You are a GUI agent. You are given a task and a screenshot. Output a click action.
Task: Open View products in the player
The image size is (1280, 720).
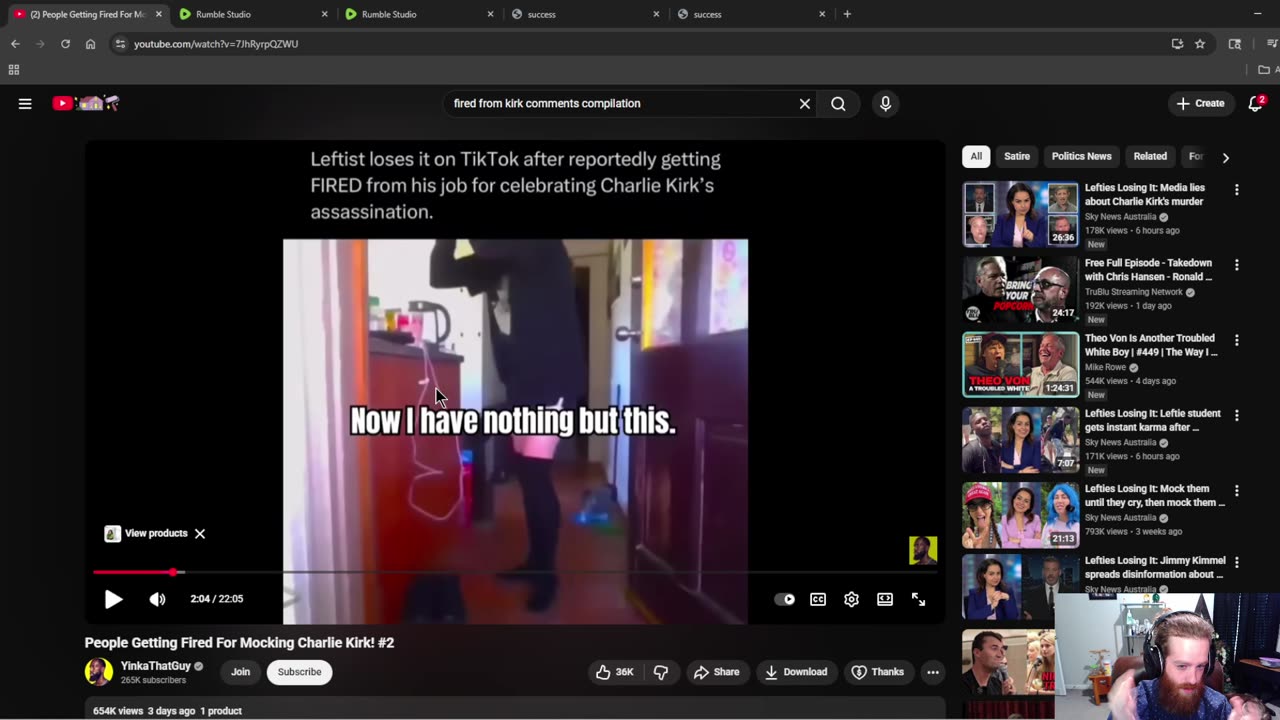click(147, 533)
